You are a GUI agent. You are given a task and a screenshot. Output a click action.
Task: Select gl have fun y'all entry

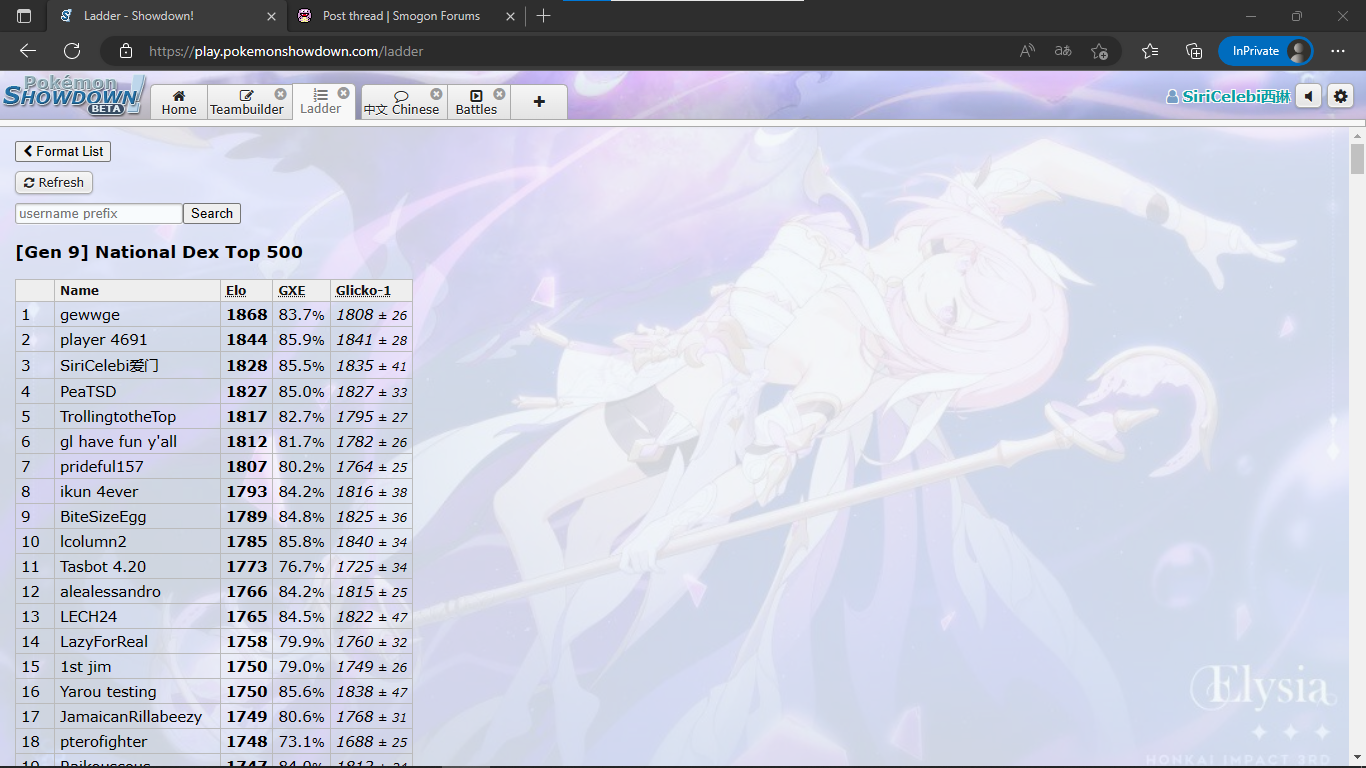coord(118,441)
